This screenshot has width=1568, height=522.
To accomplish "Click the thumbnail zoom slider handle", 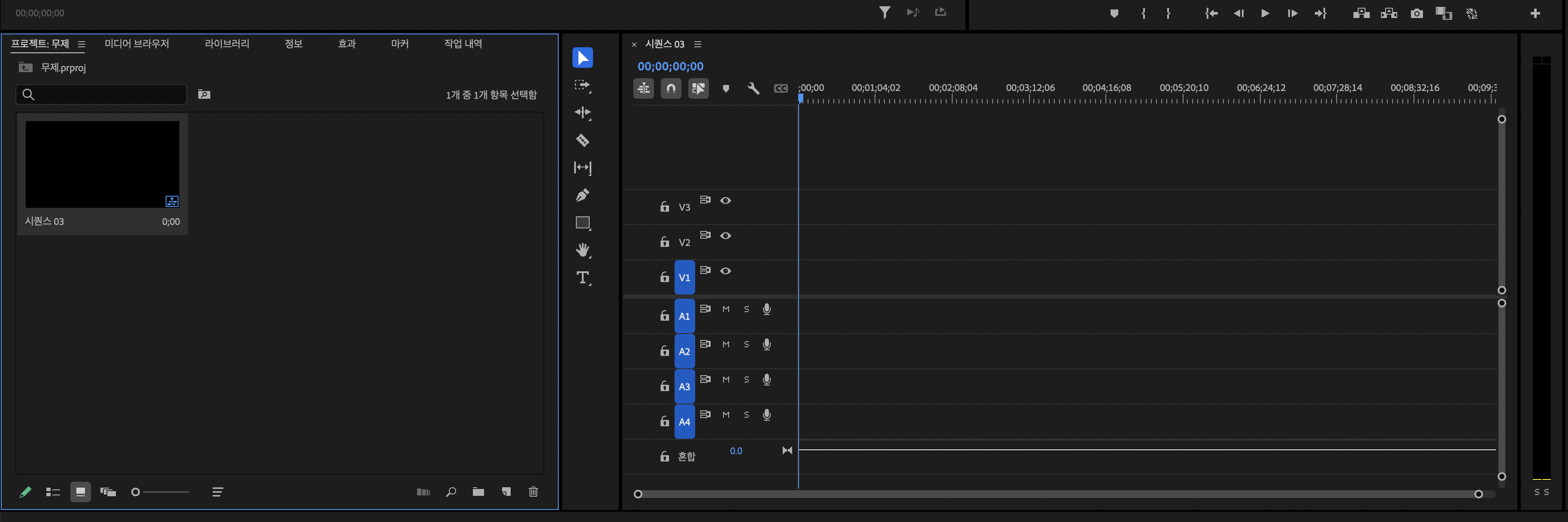I will point(136,492).
